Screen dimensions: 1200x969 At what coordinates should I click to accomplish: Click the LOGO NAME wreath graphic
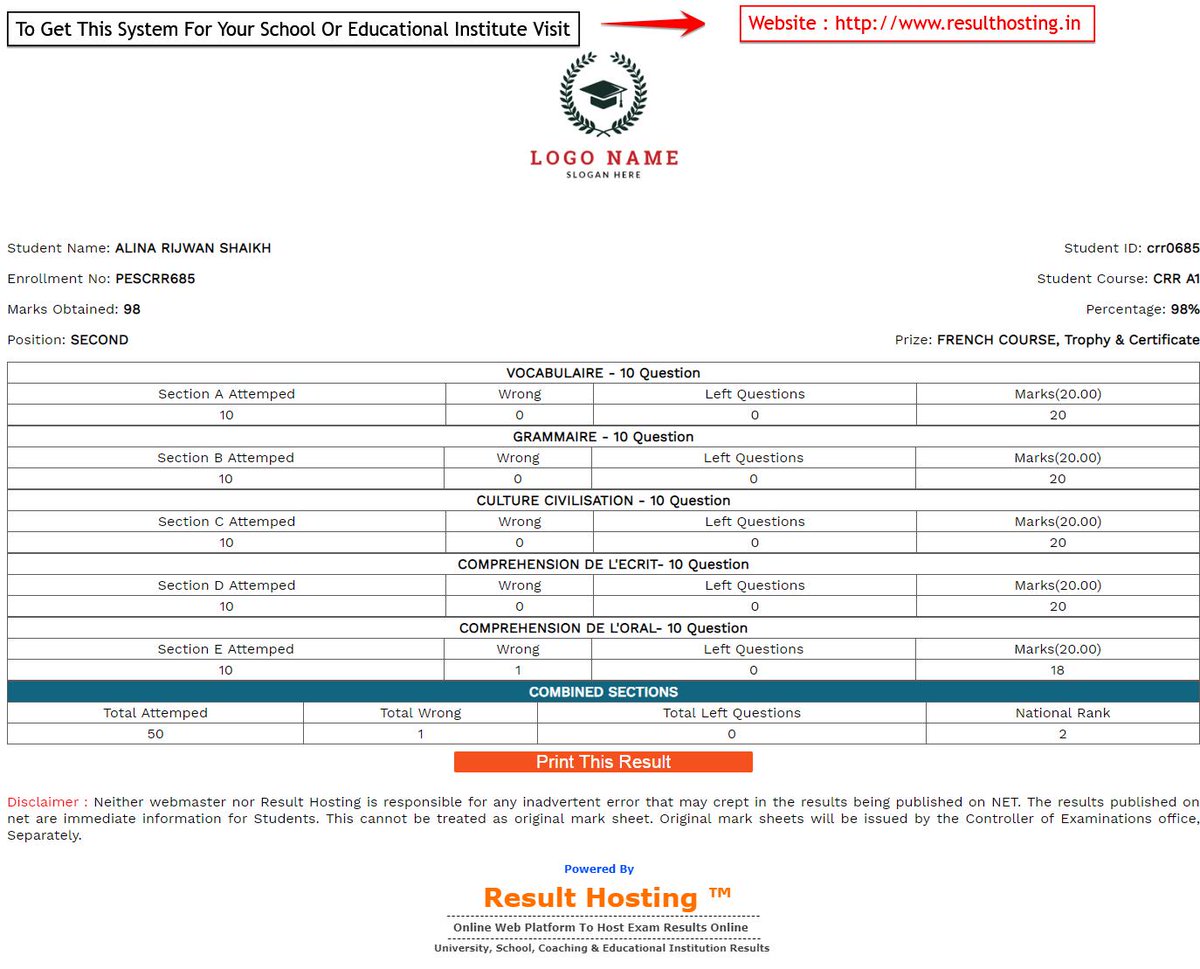601,110
